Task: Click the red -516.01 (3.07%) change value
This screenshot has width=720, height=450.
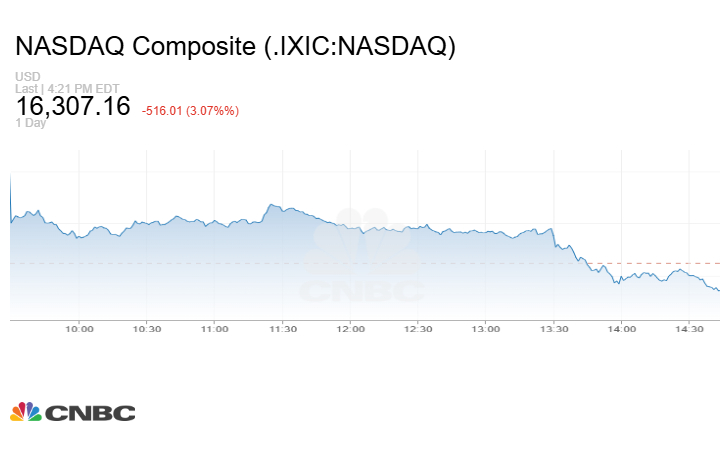Action: coord(190,111)
